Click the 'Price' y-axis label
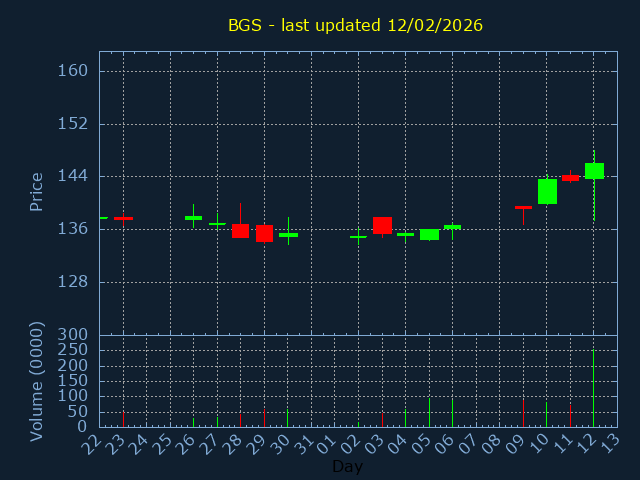Viewport: 640px width, 480px height. 37,191
